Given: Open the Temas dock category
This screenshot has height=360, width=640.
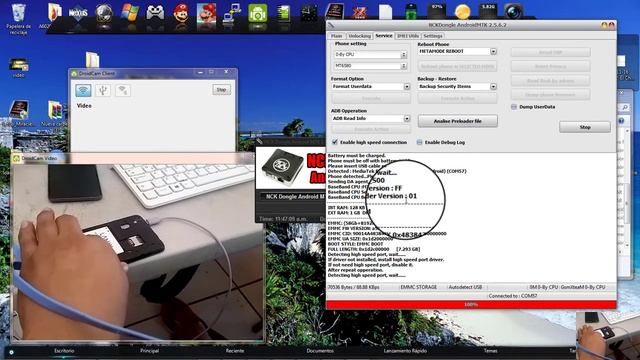Looking at the screenshot, I should coord(491,351).
